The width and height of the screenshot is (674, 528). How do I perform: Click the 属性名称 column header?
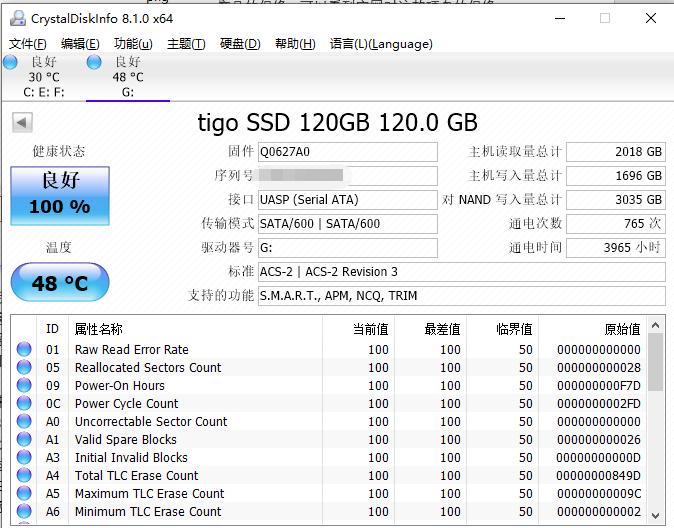(x=195, y=329)
